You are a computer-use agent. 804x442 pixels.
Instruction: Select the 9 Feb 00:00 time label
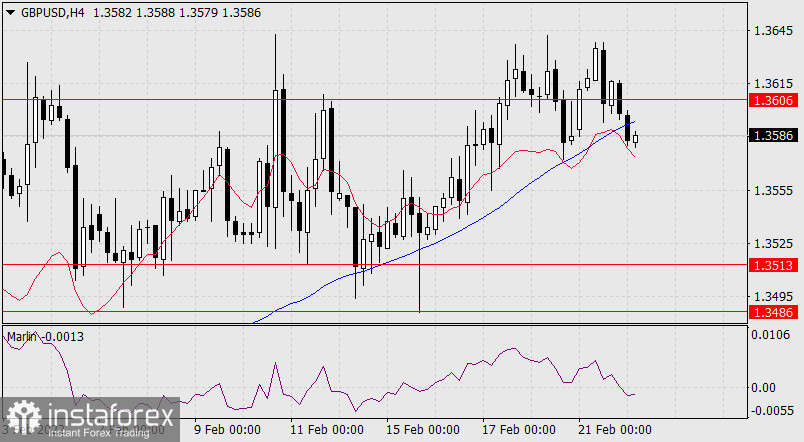coord(227,430)
